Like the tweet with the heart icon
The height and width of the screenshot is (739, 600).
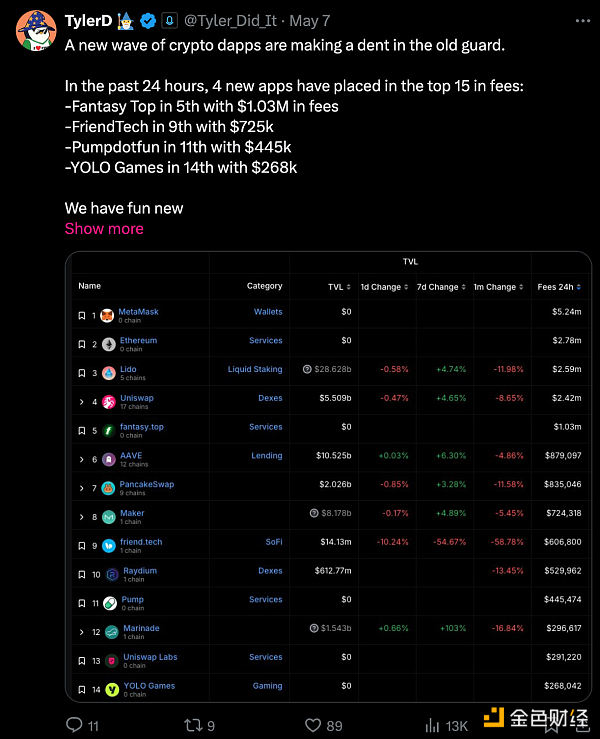tap(314, 724)
